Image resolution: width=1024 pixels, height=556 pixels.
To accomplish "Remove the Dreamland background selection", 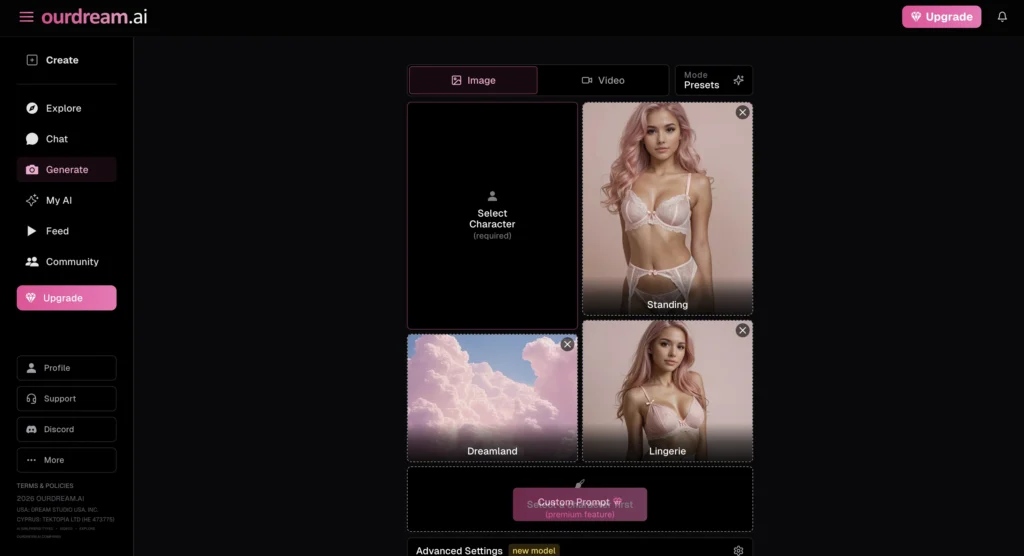I will pyautogui.click(x=567, y=344).
